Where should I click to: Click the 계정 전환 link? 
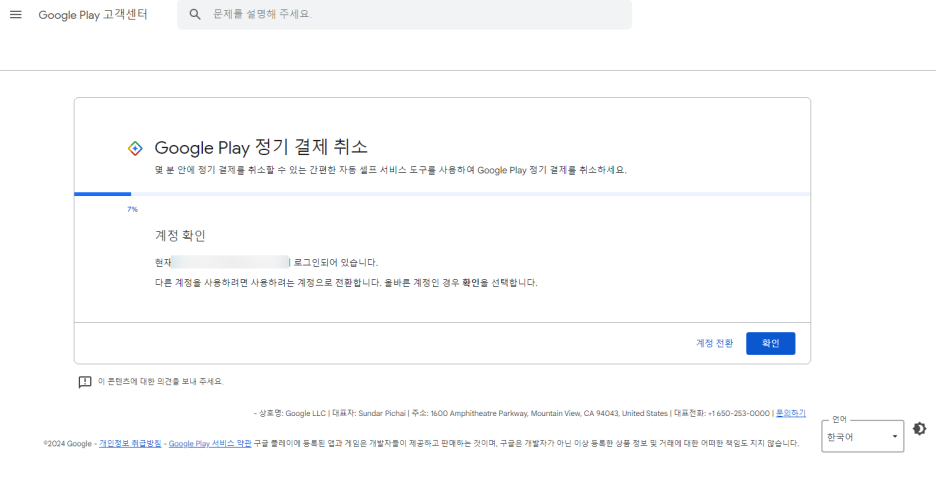tap(715, 343)
